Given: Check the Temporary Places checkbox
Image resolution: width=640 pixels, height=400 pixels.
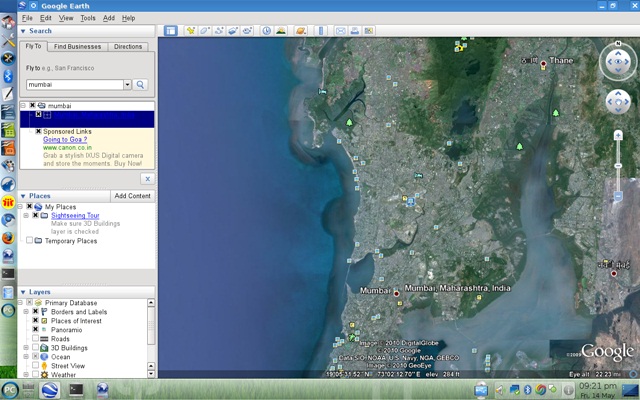Looking at the screenshot, I should pyautogui.click(x=30, y=241).
